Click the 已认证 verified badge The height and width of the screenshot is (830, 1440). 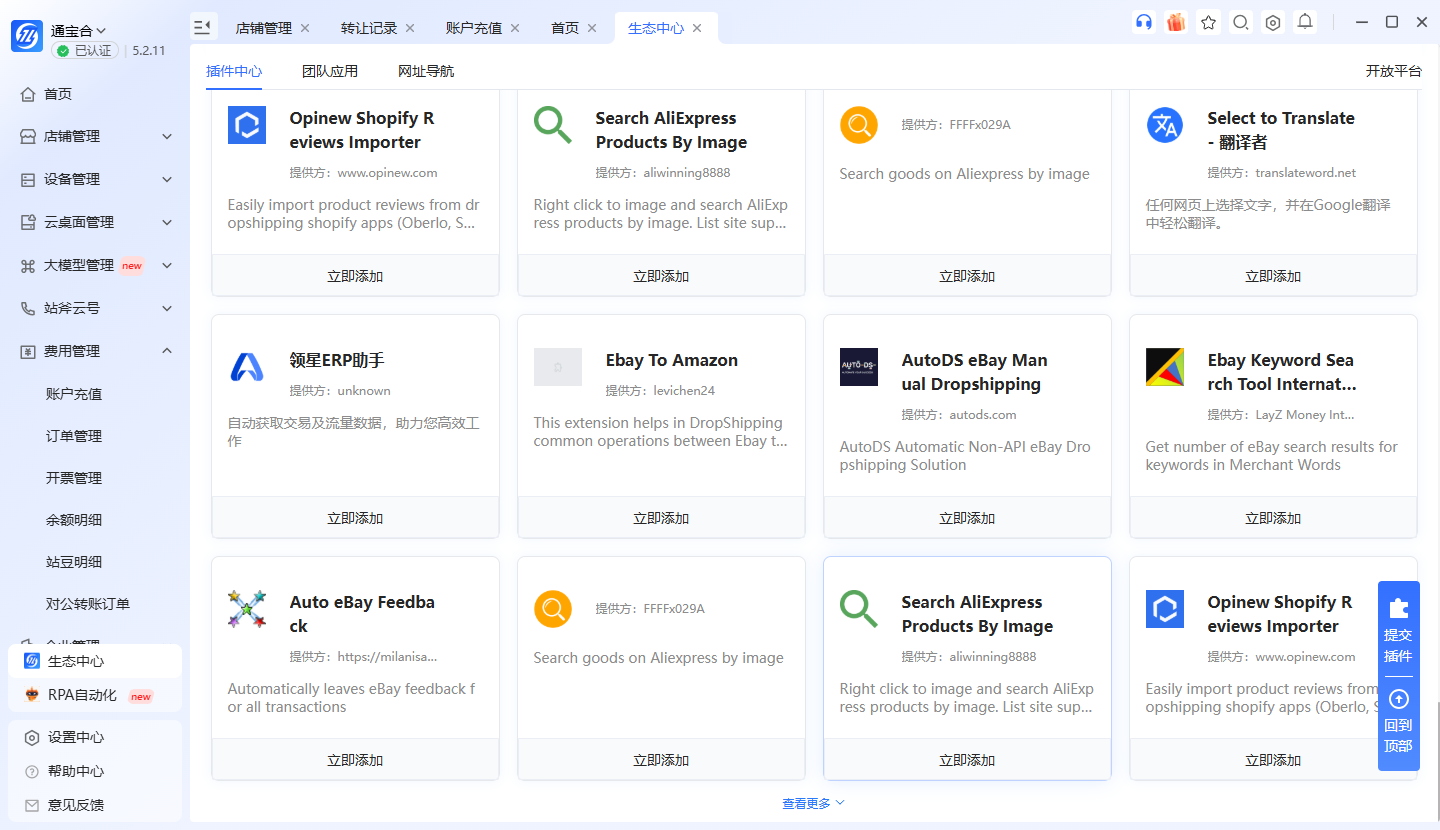85,50
